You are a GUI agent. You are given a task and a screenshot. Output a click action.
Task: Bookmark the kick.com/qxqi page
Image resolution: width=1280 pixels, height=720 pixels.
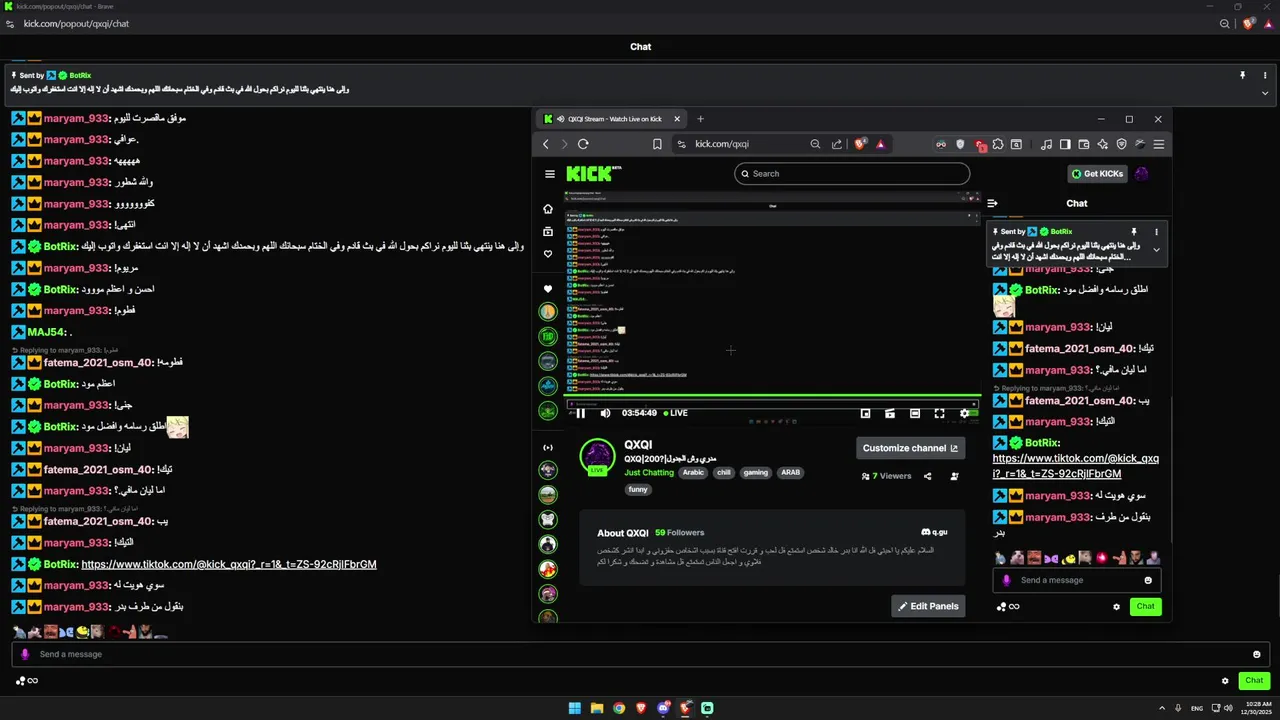pyautogui.click(x=657, y=144)
